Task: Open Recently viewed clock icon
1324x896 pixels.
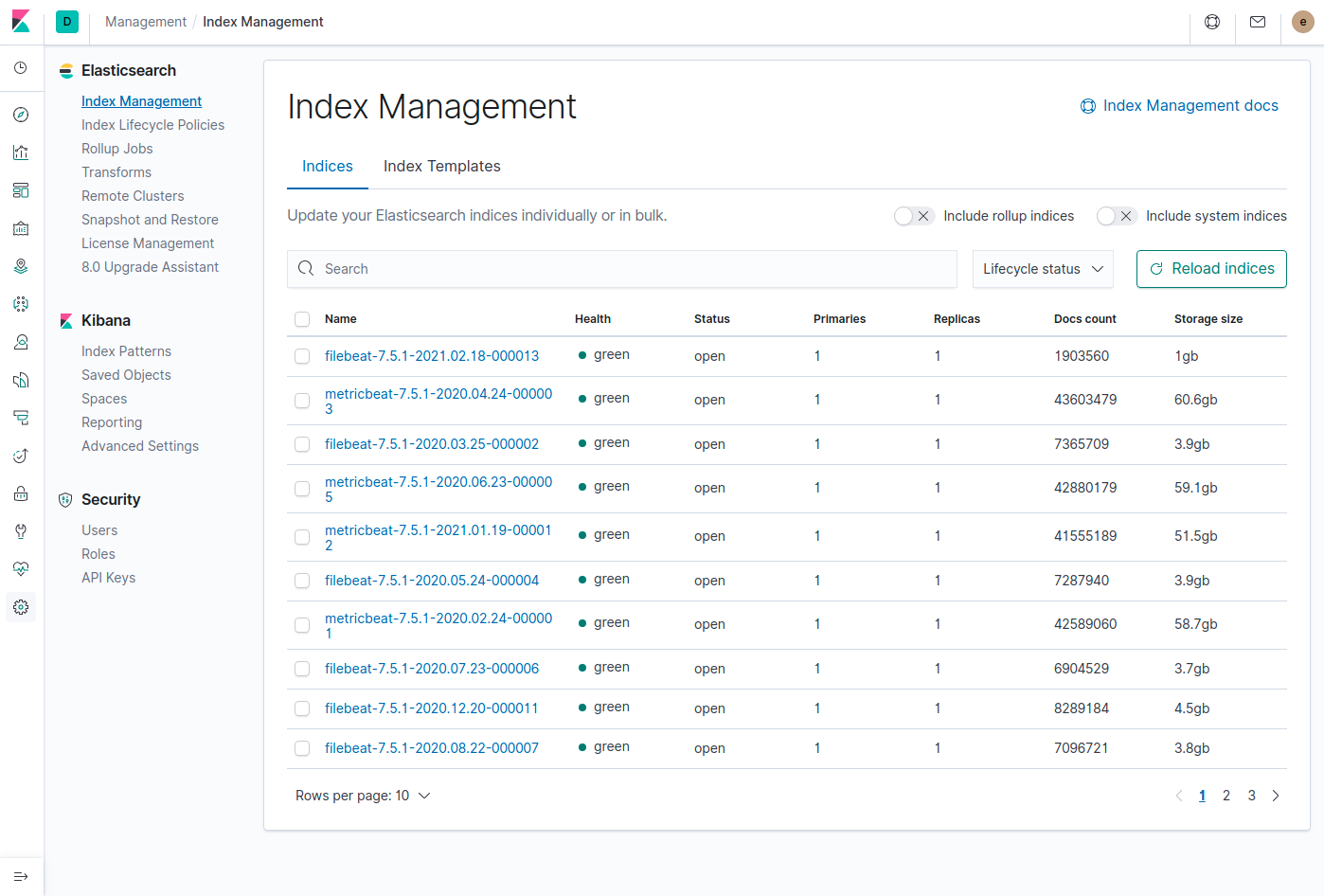Action: (21, 68)
